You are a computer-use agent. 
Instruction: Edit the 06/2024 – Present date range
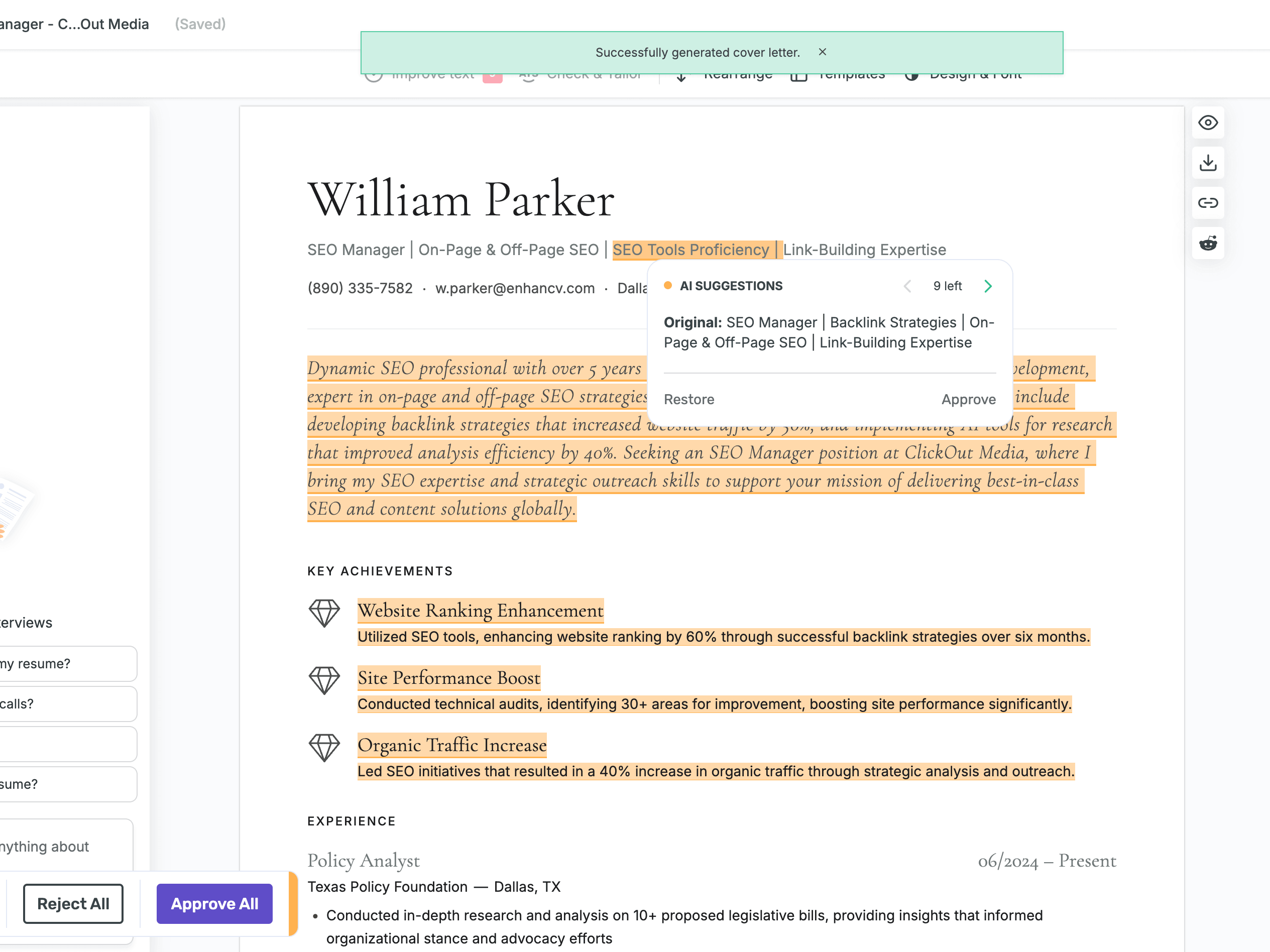1047,861
